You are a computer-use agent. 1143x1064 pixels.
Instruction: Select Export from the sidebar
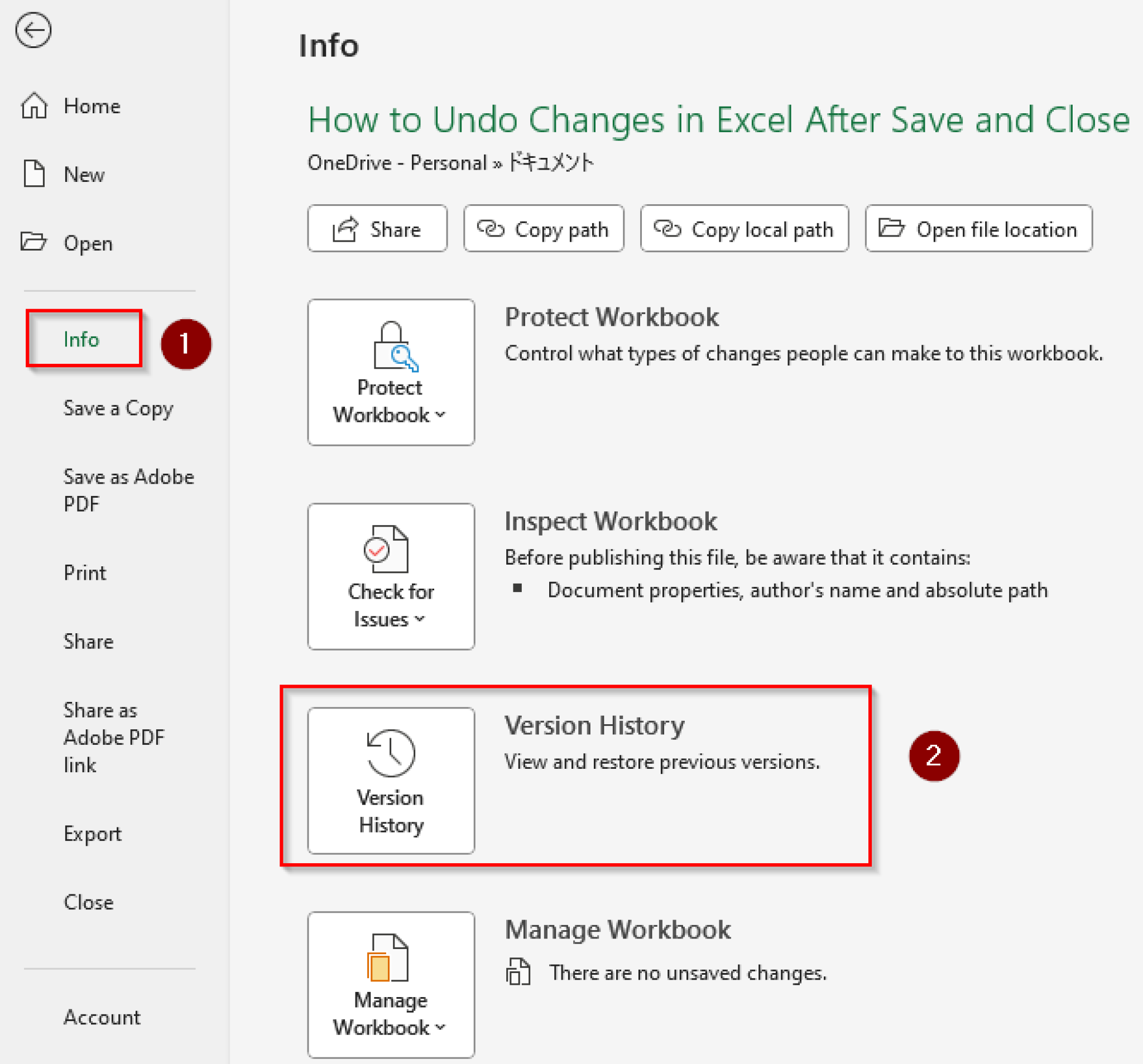(x=92, y=834)
